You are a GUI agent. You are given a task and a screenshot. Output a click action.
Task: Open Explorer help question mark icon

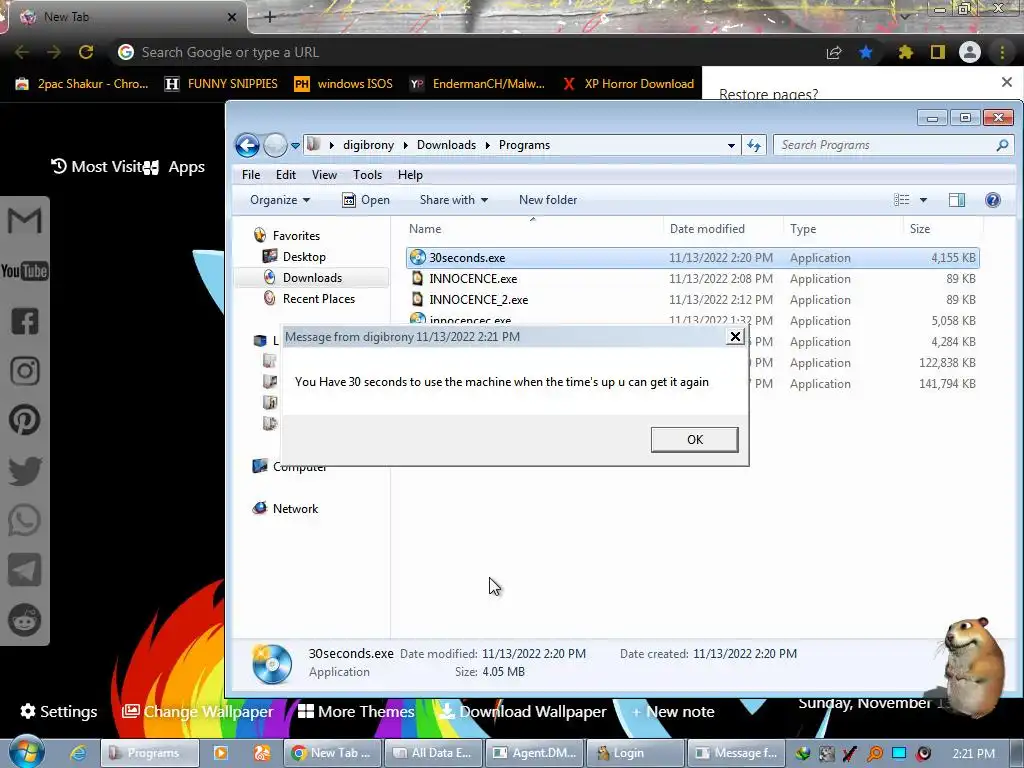[x=993, y=200]
